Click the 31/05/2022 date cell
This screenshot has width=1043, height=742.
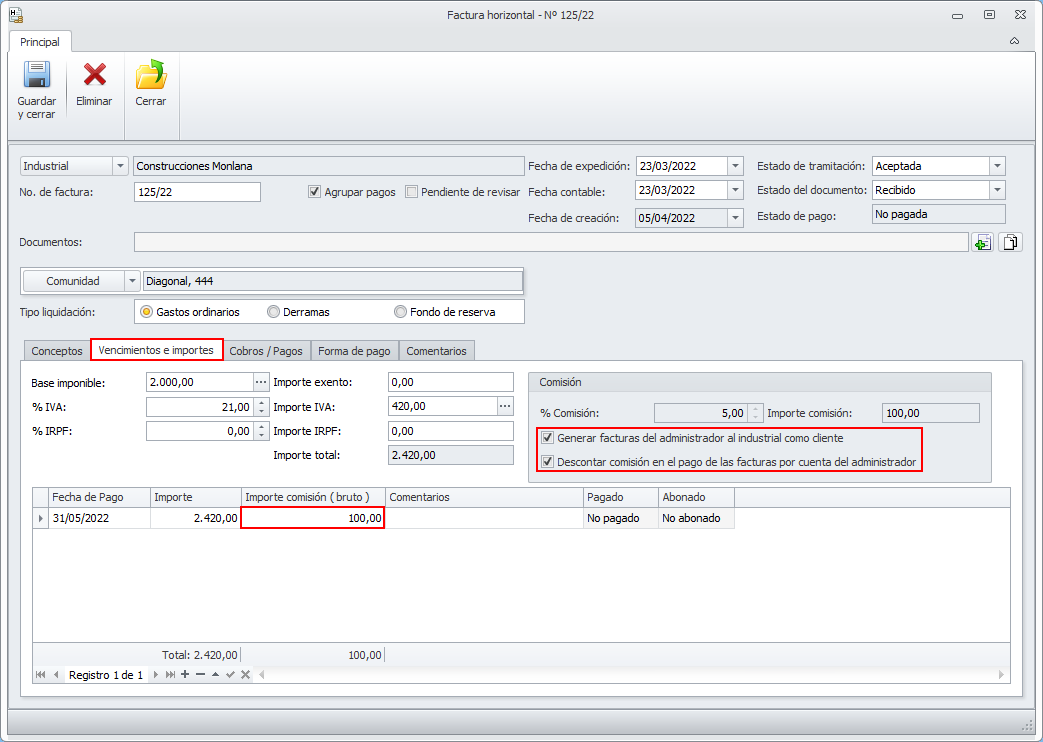click(99, 518)
